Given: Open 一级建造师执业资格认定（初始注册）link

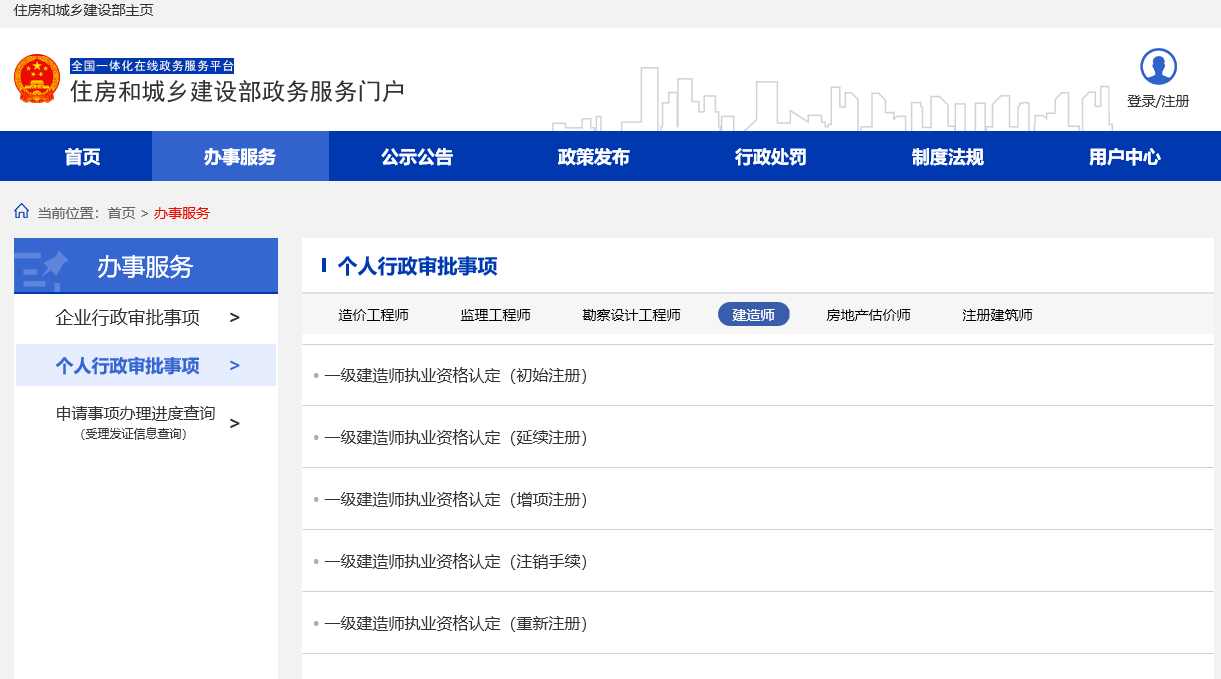Looking at the screenshot, I should tap(455, 376).
